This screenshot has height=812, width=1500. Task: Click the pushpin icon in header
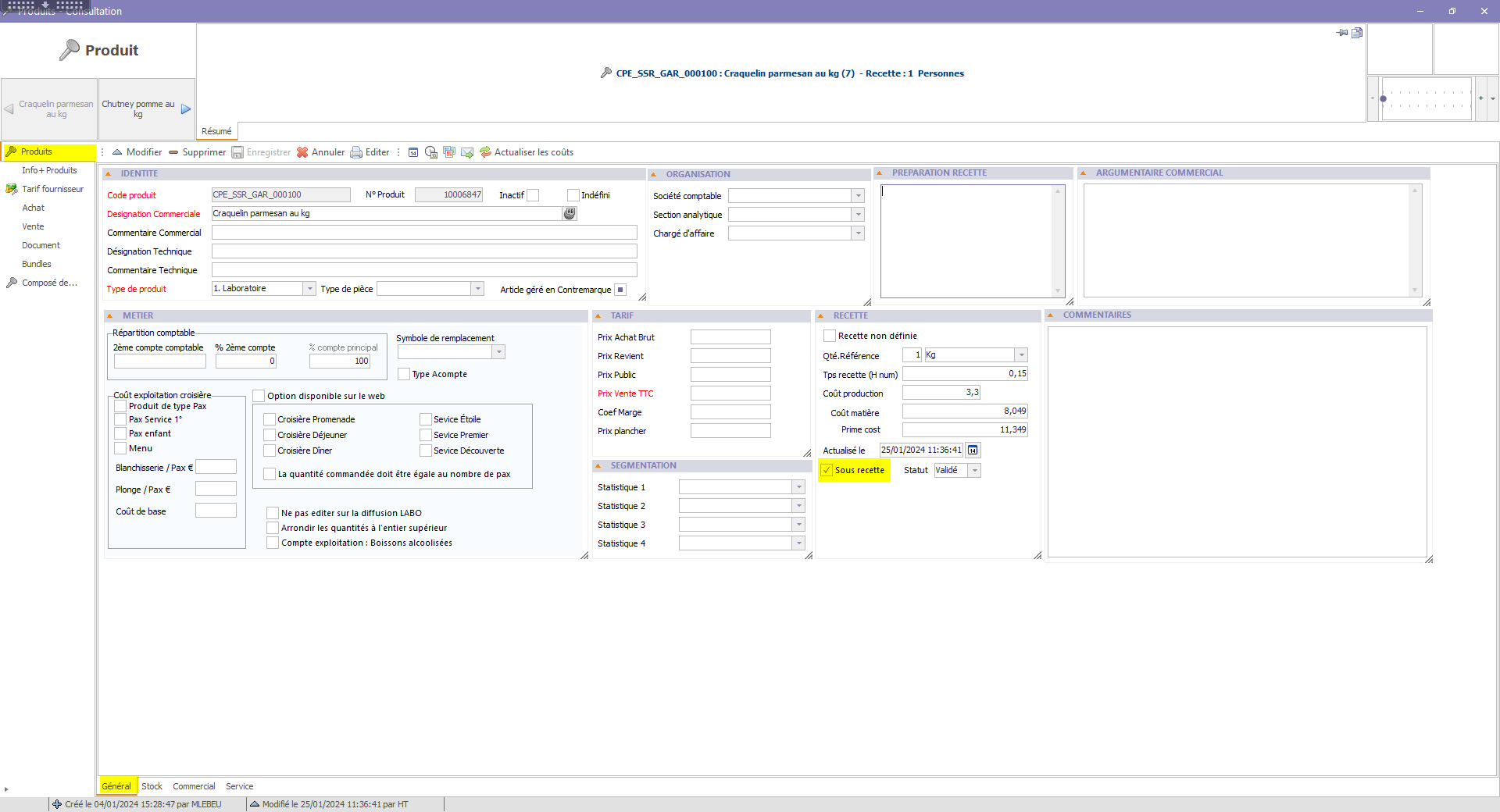tap(1342, 33)
